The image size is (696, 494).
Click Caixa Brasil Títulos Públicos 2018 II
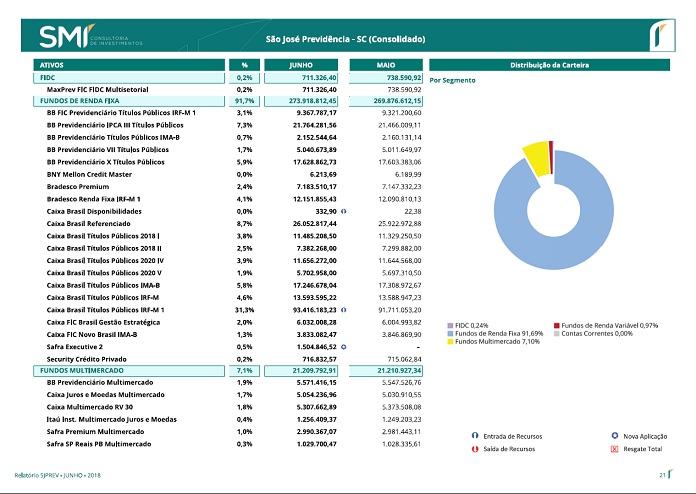tap(104, 248)
